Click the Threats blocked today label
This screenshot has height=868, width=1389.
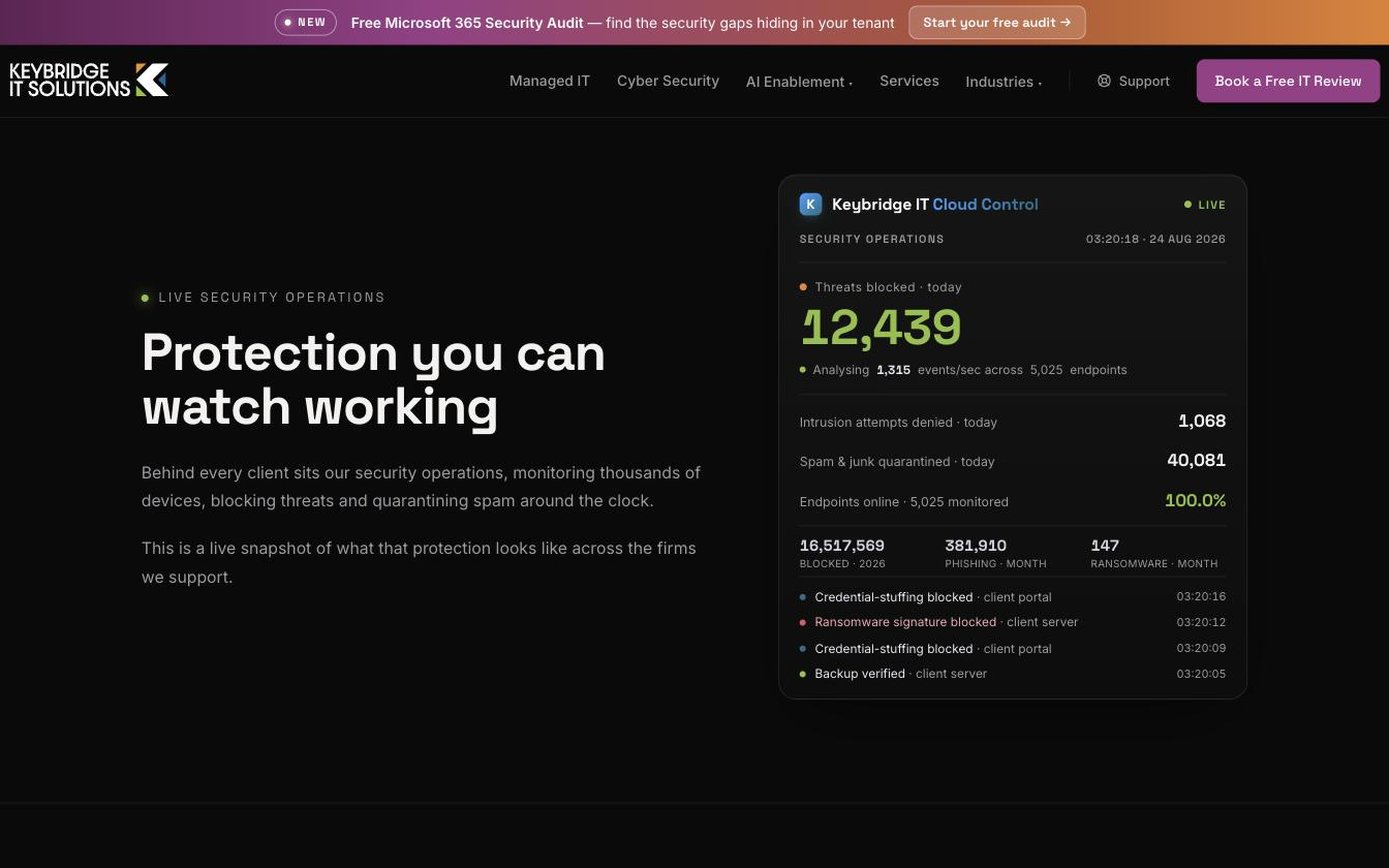(888, 287)
